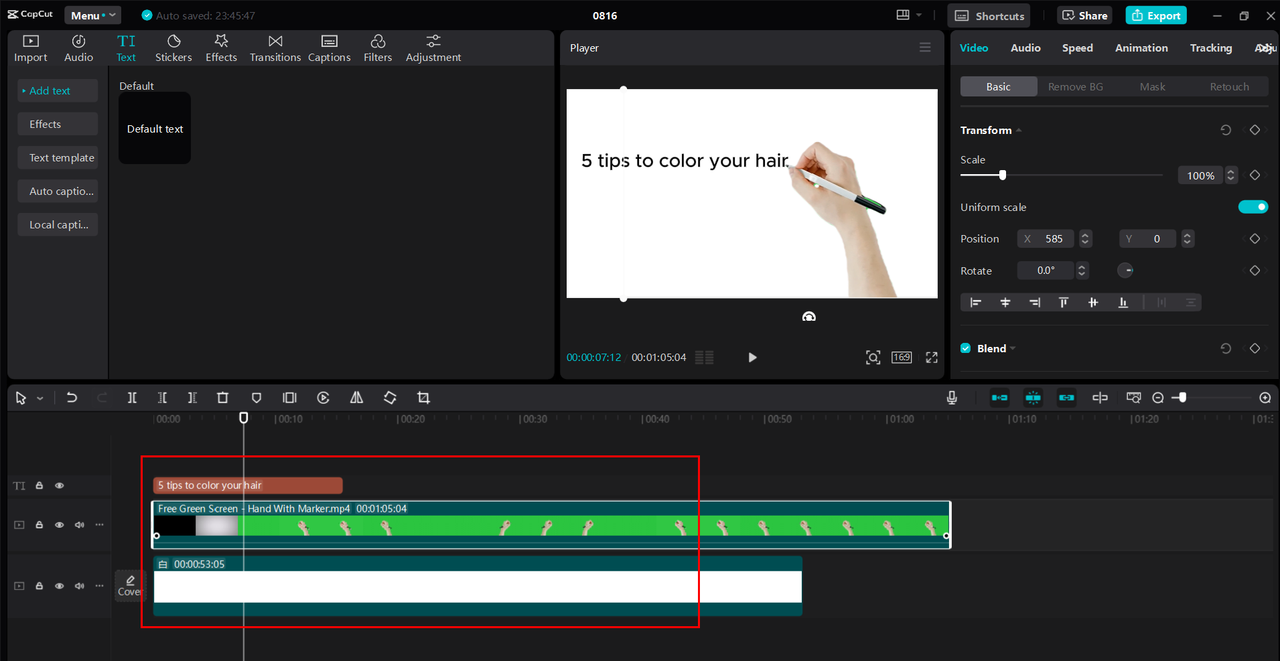Click the align left icon in Transform

976,302
